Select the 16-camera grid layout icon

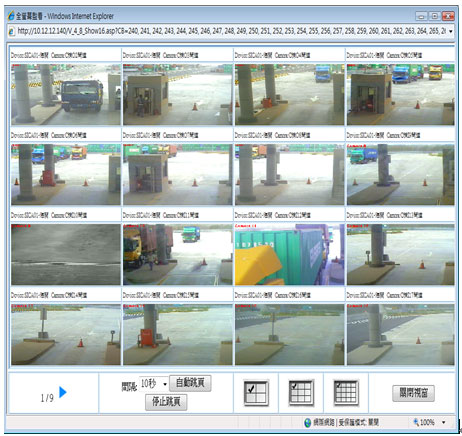pos(346,392)
